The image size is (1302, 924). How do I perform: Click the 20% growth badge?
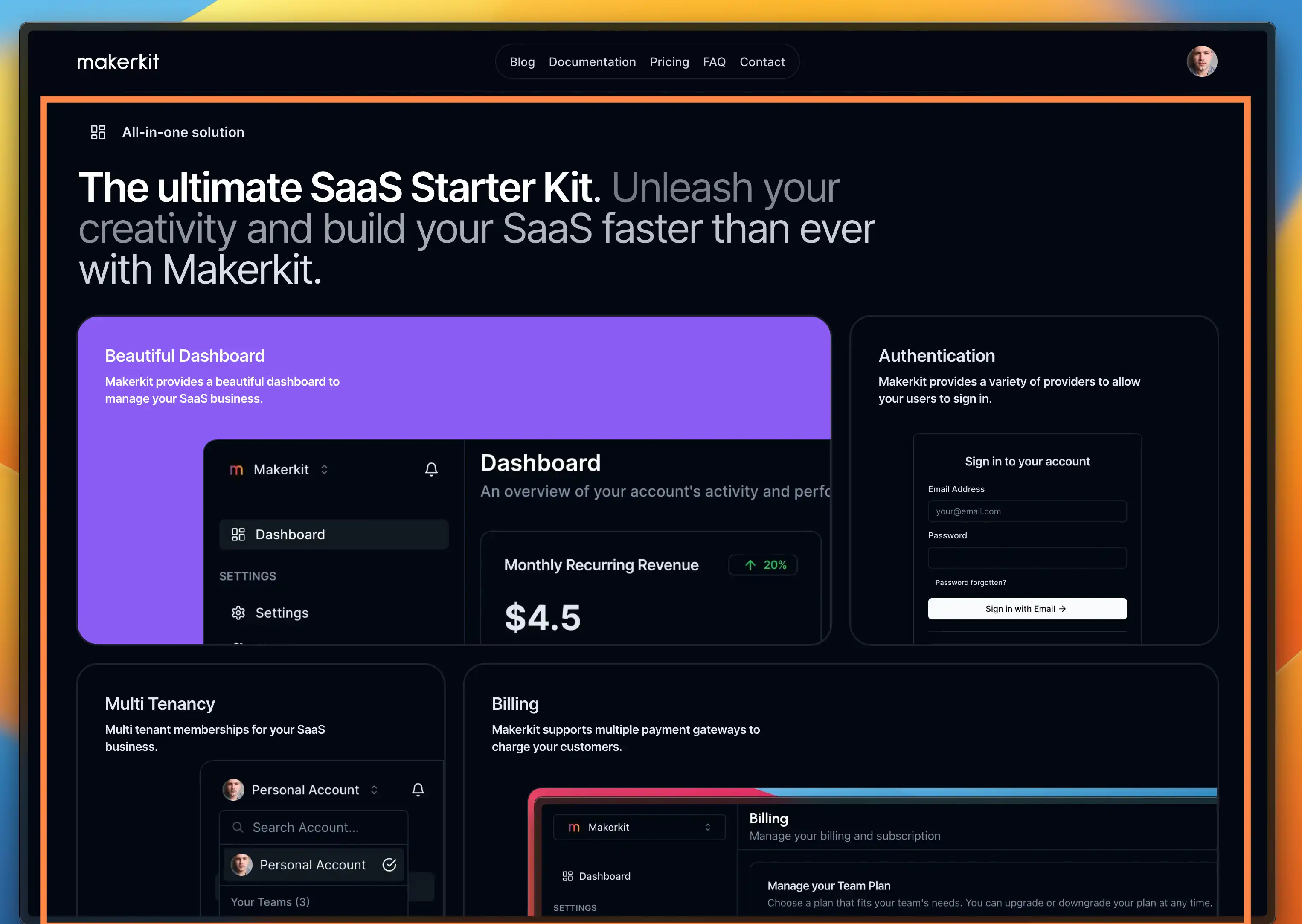(x=763, y=565)
